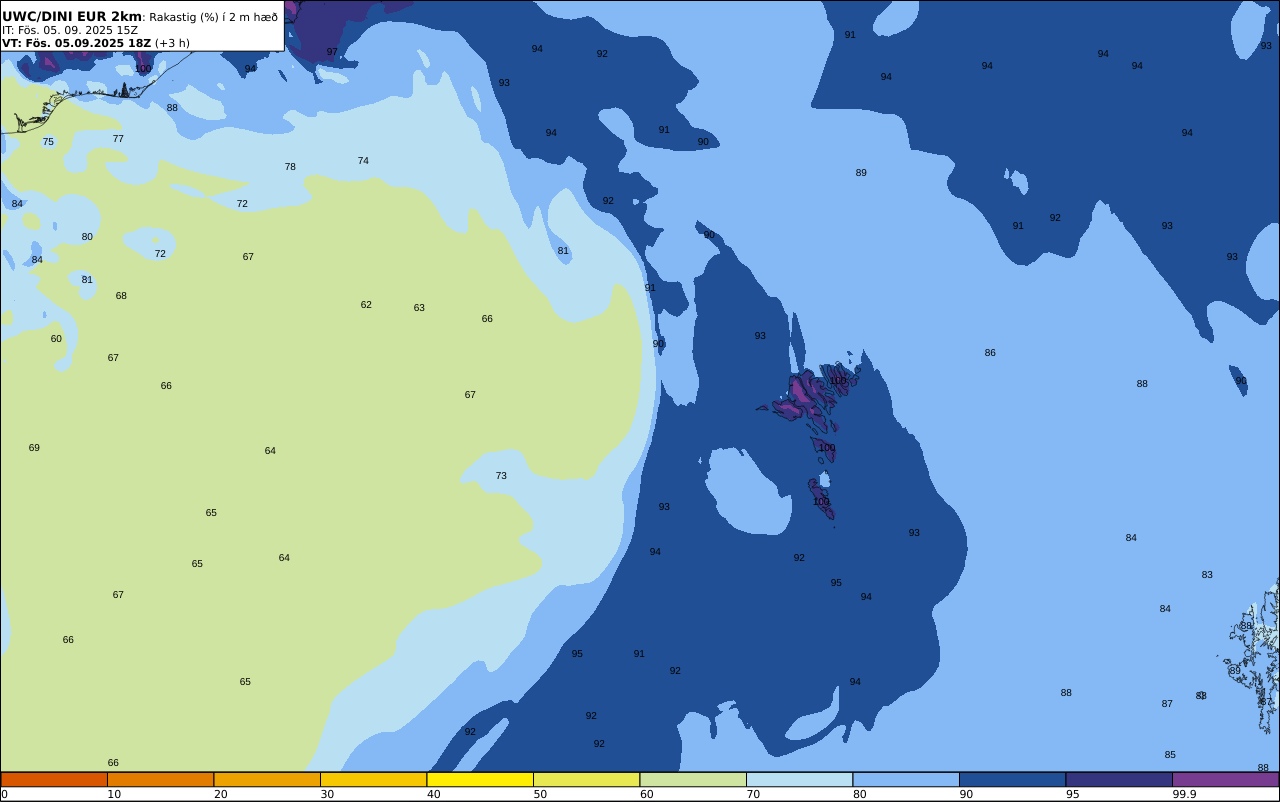
Task: Click the 'IT: Fös. 05. 09. 2025 15Z' line
Action: point(70,30)
